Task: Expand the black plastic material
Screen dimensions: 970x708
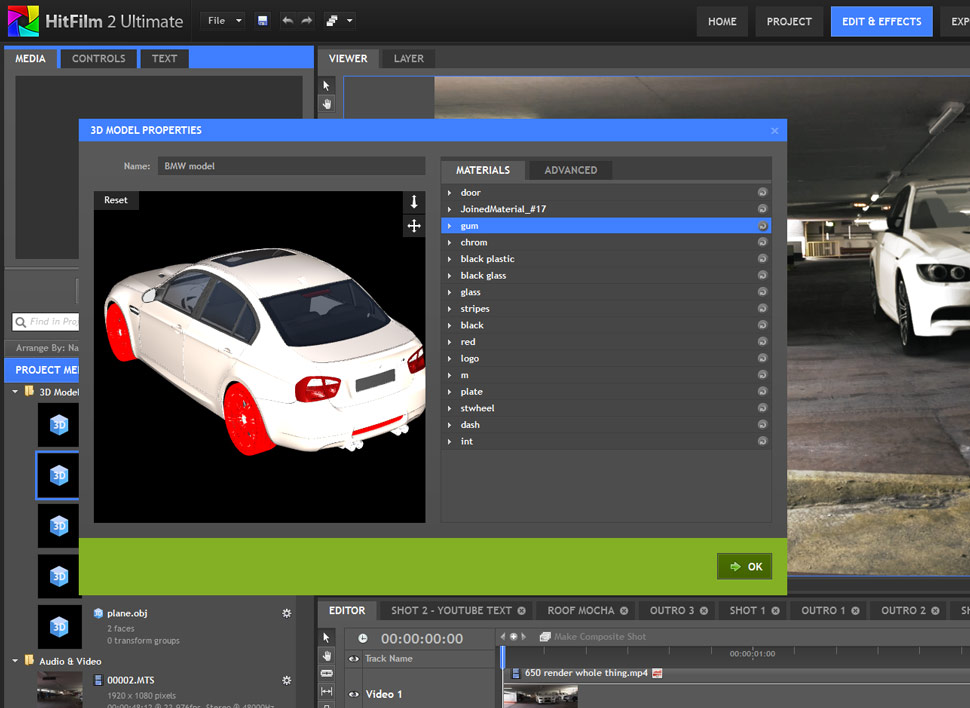Action: [x=450, y=259]
